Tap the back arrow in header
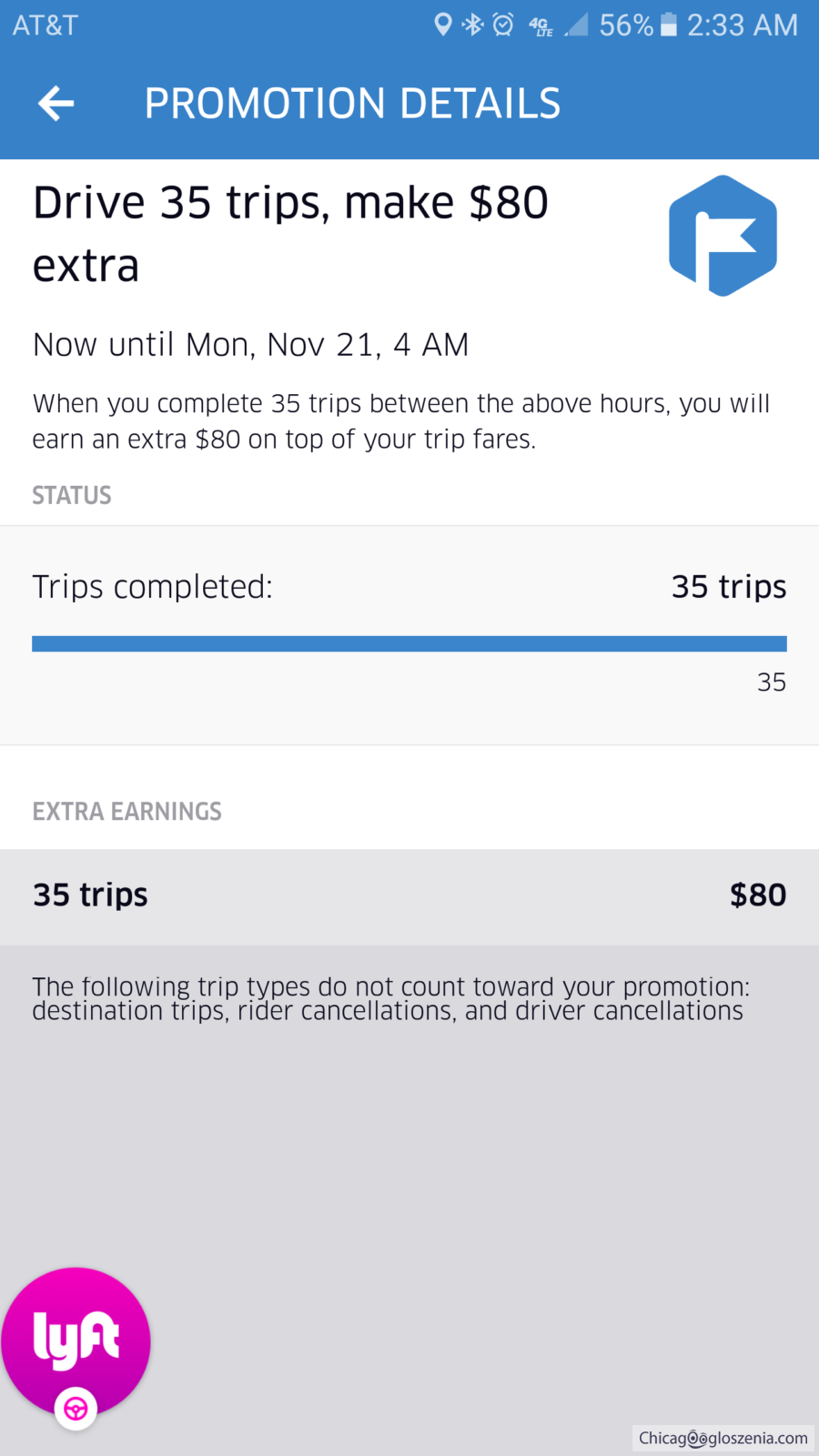Viewport: 819px width, 1456px height. tap(56, 104)
